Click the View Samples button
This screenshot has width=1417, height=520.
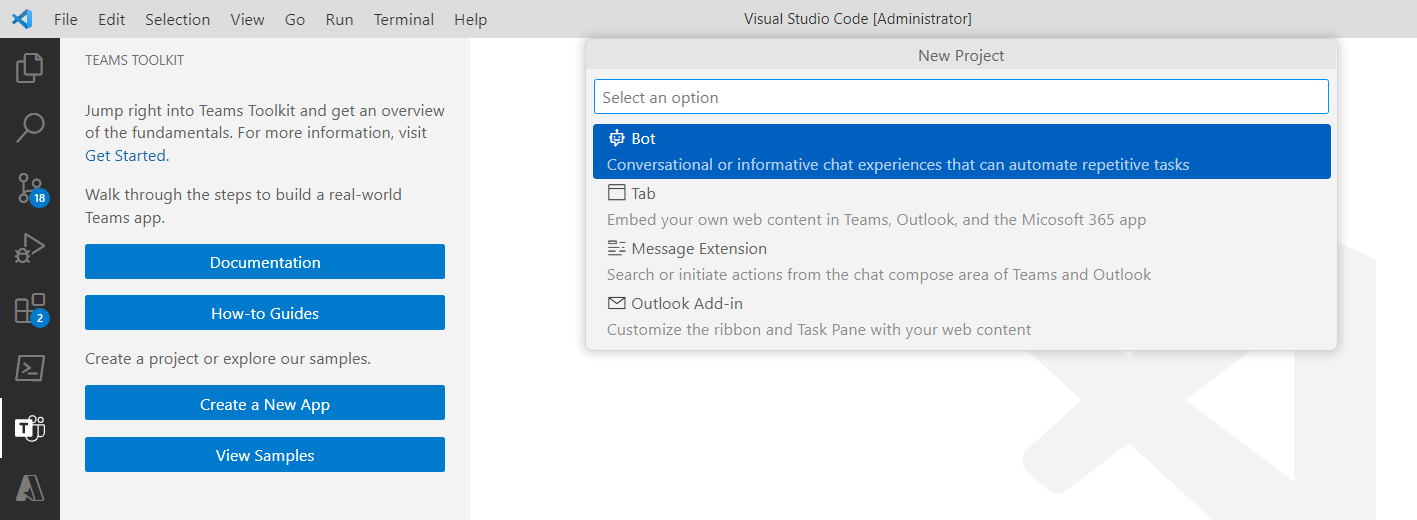[265, 455]
